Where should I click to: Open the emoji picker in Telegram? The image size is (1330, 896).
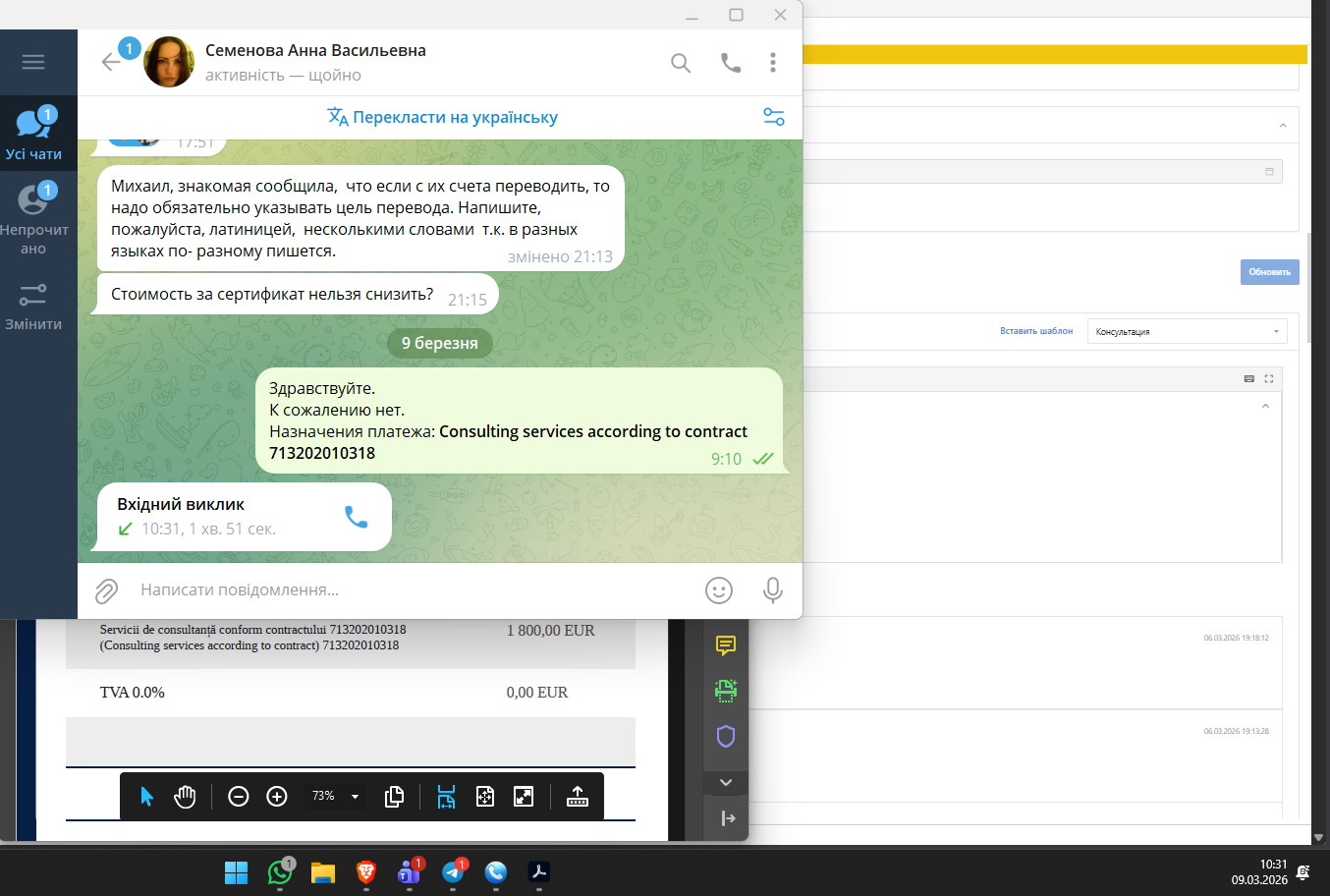point(719,589)
